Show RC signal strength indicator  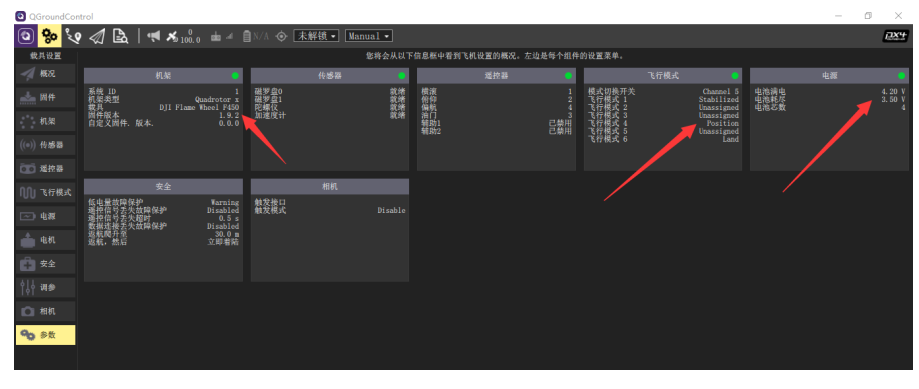(x=222, y=36)
